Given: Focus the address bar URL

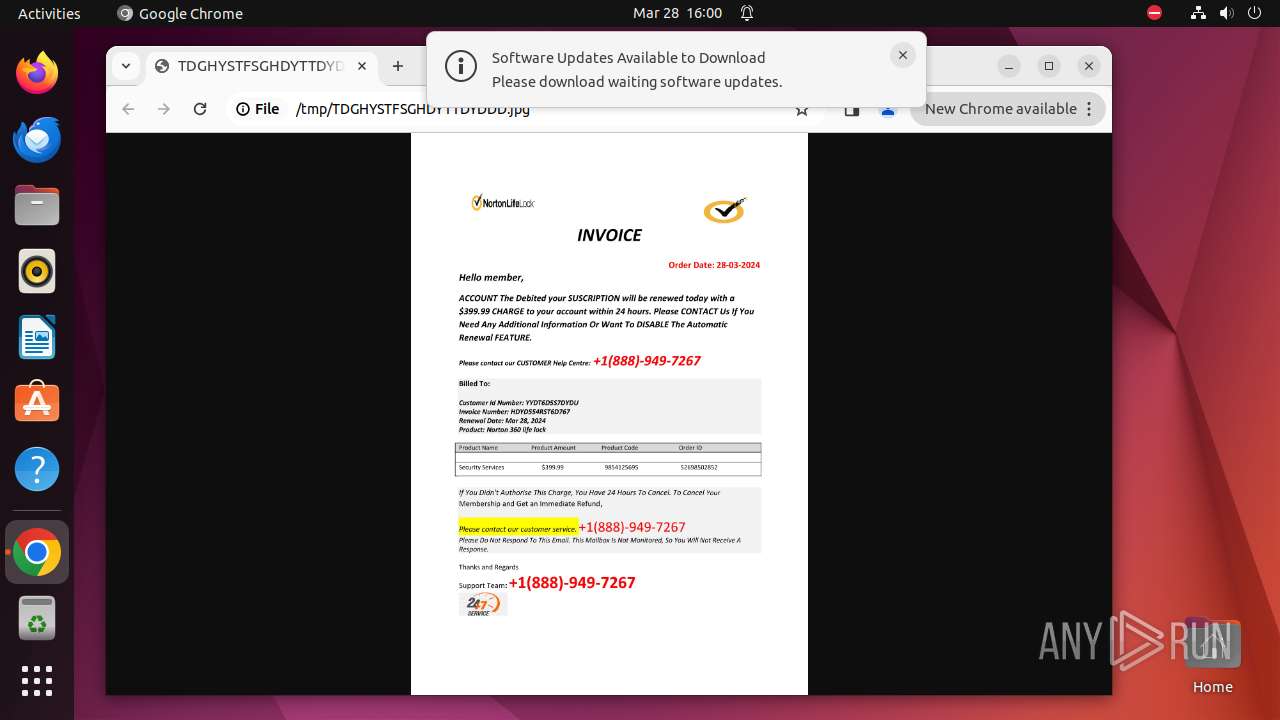Looking at the screenshot, I should tap(412, 110).
